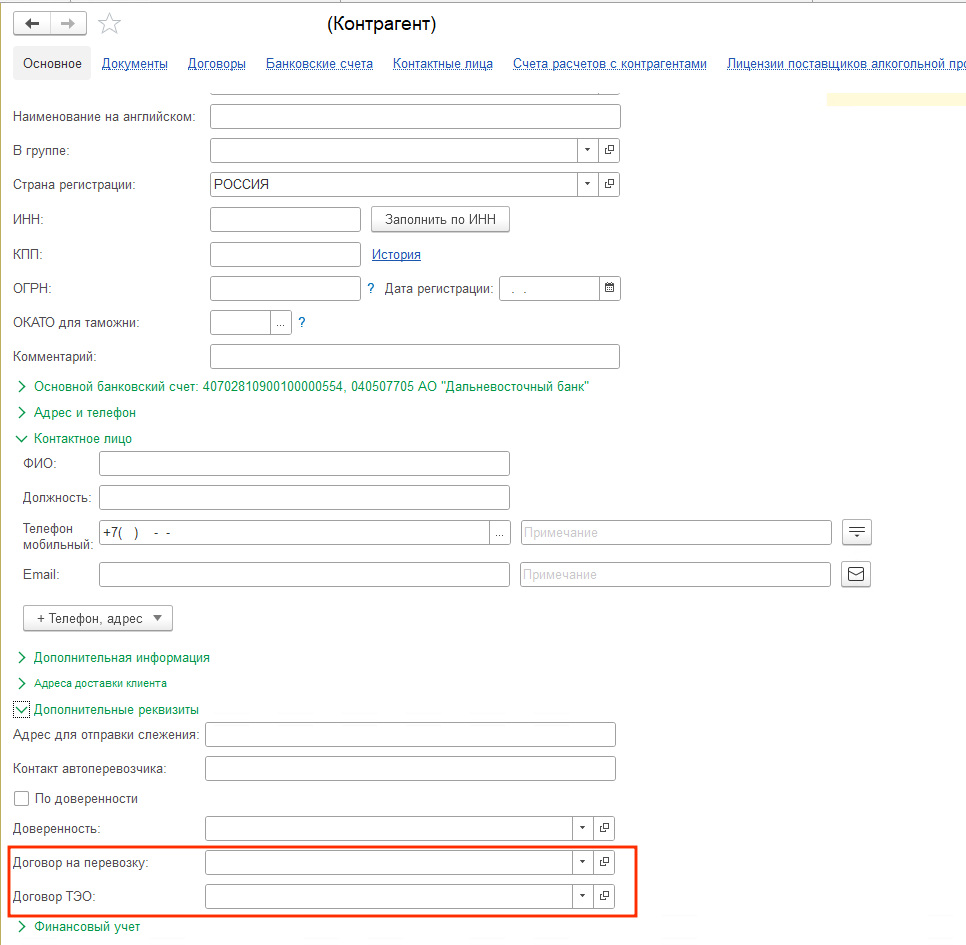
Task: Switch to the Договоры tab
Action: (x=217, y=63)
